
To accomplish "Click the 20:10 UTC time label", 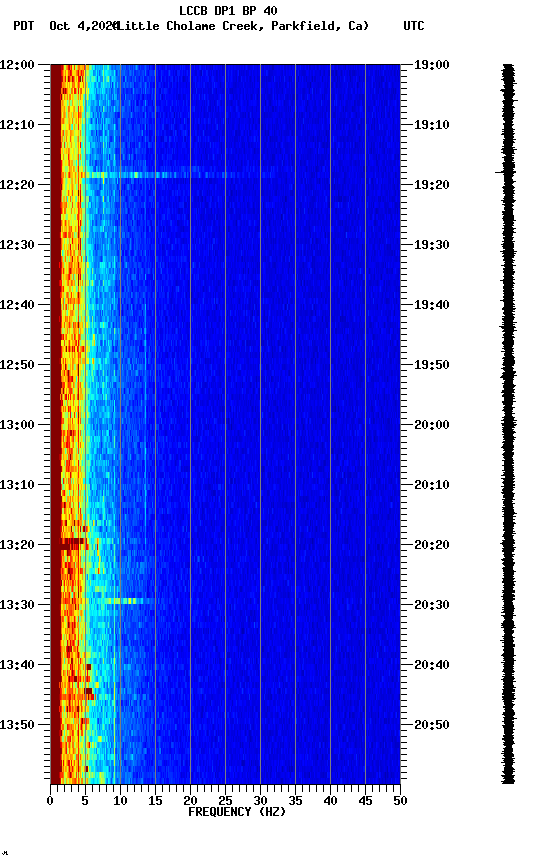I will click(432, 485).
